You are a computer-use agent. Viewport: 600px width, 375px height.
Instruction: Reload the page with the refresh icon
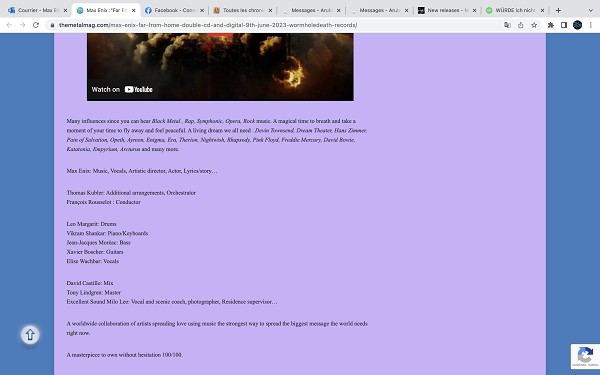coord(36,25)
